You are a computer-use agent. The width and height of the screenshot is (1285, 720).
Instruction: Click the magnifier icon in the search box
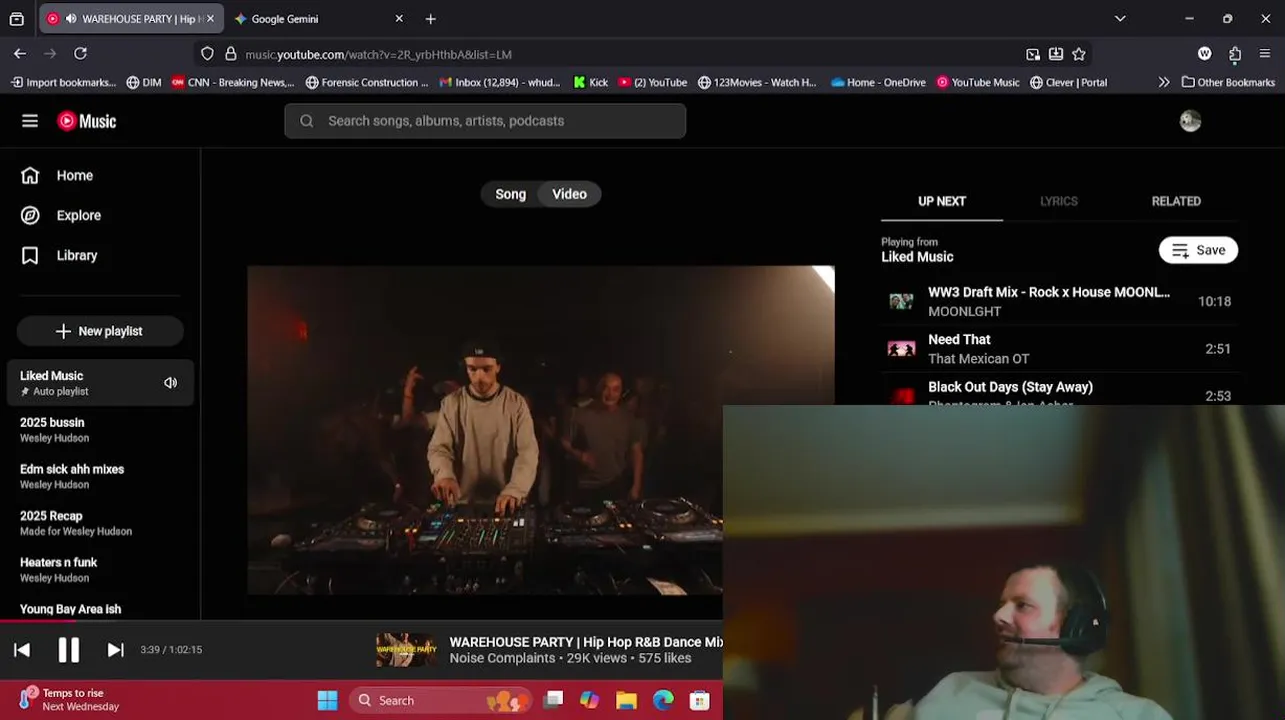point(307,121)
